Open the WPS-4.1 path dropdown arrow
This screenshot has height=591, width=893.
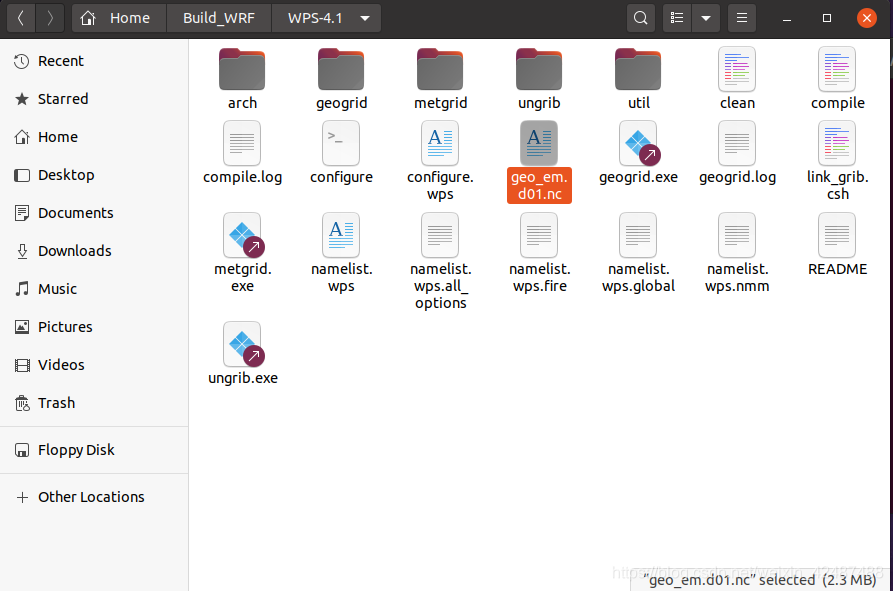[365, 18]
